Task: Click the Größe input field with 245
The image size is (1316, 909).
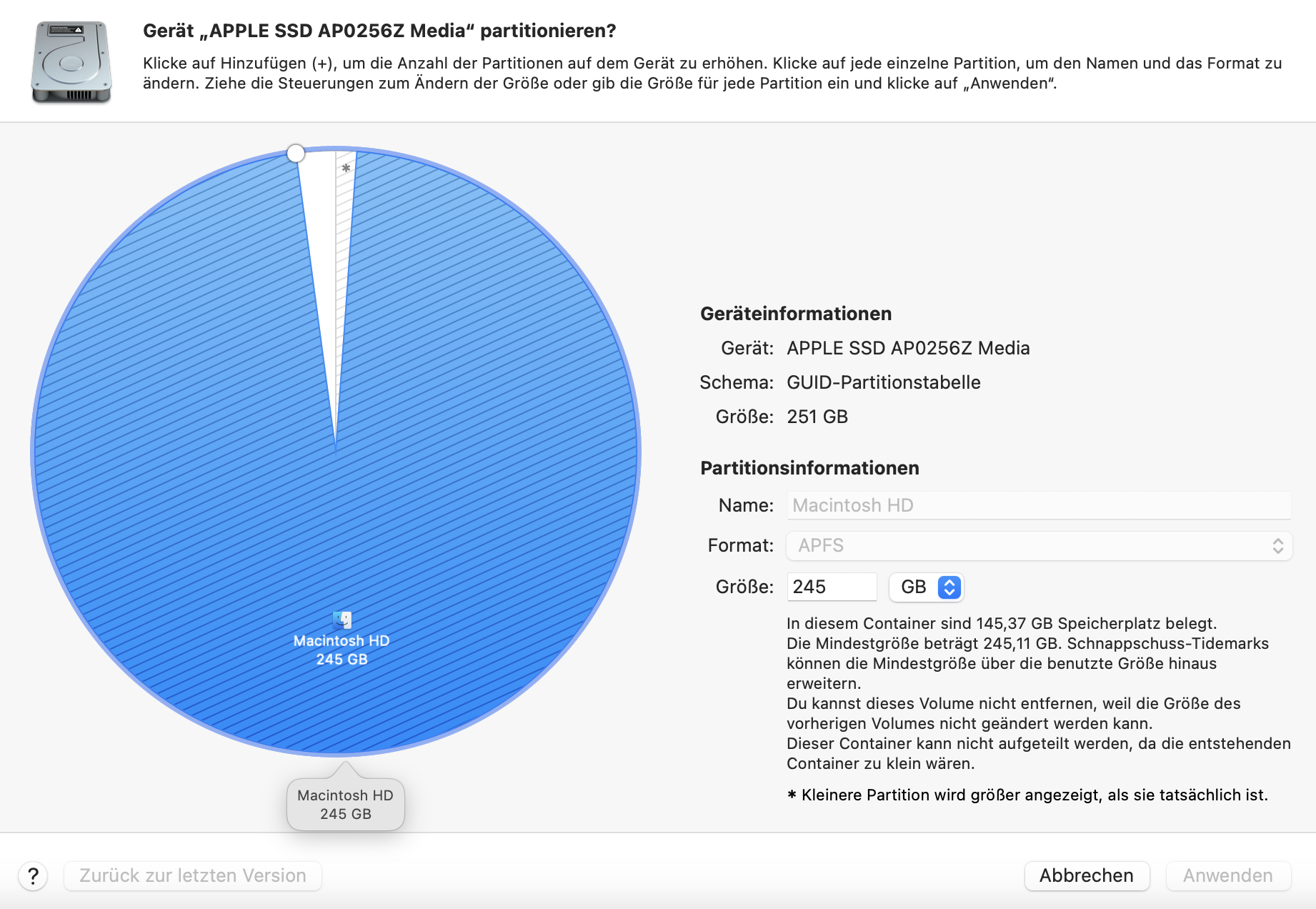Action: (x=831, y=587)
